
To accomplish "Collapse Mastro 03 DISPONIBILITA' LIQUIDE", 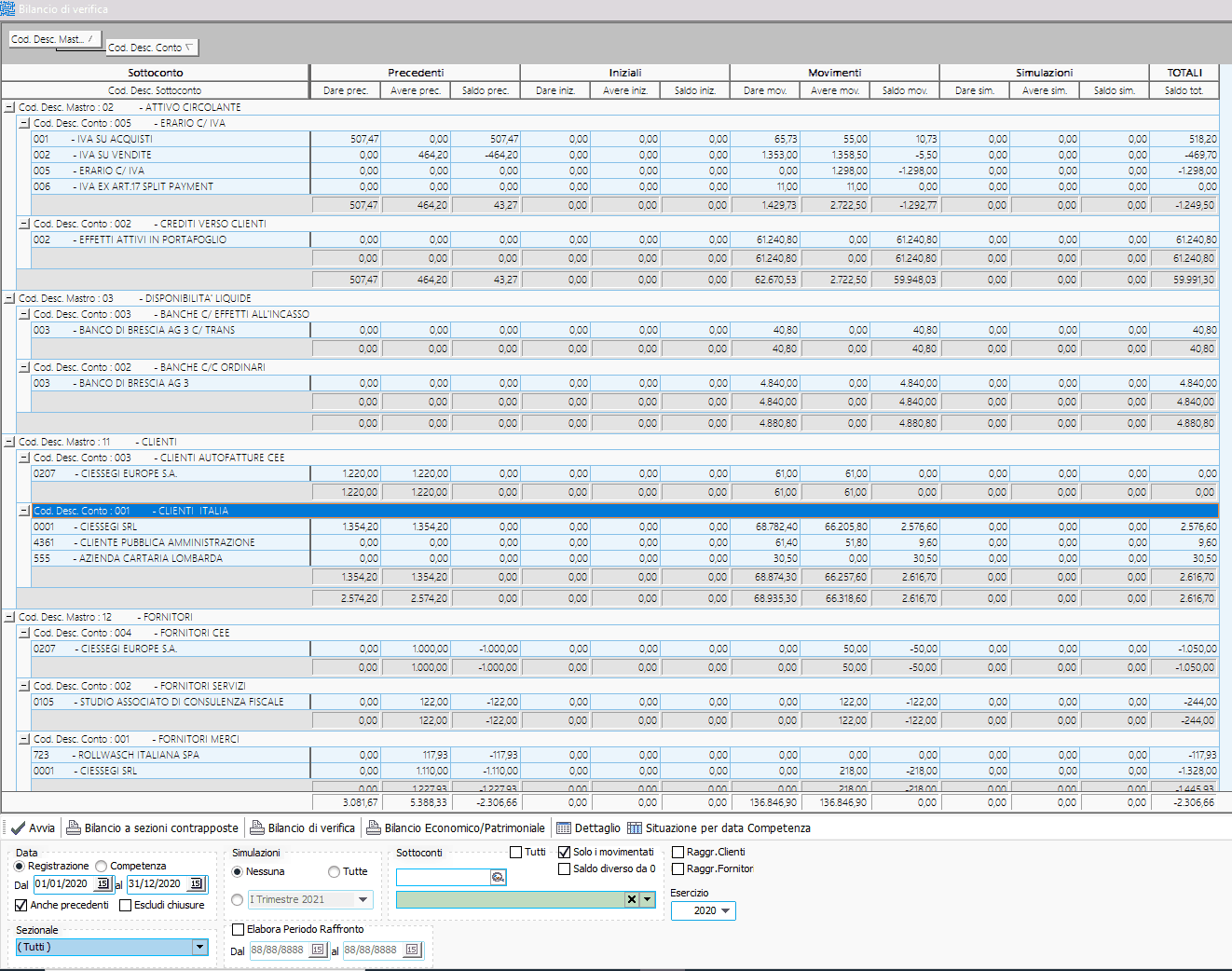I will (x=9, y=298).
